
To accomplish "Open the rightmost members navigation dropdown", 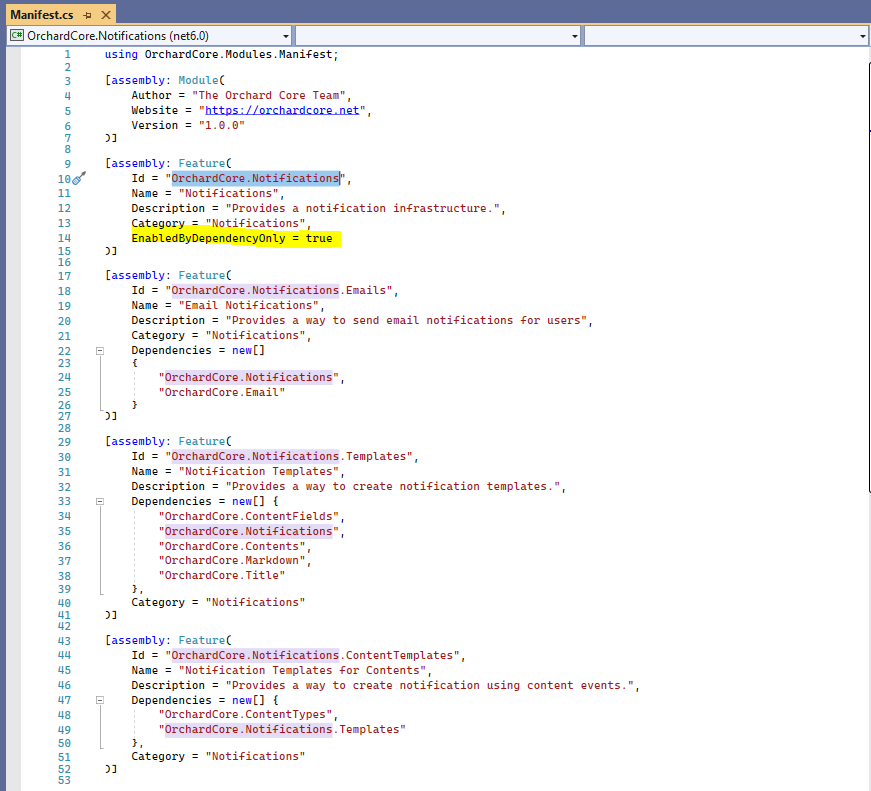I will point(727,36).
